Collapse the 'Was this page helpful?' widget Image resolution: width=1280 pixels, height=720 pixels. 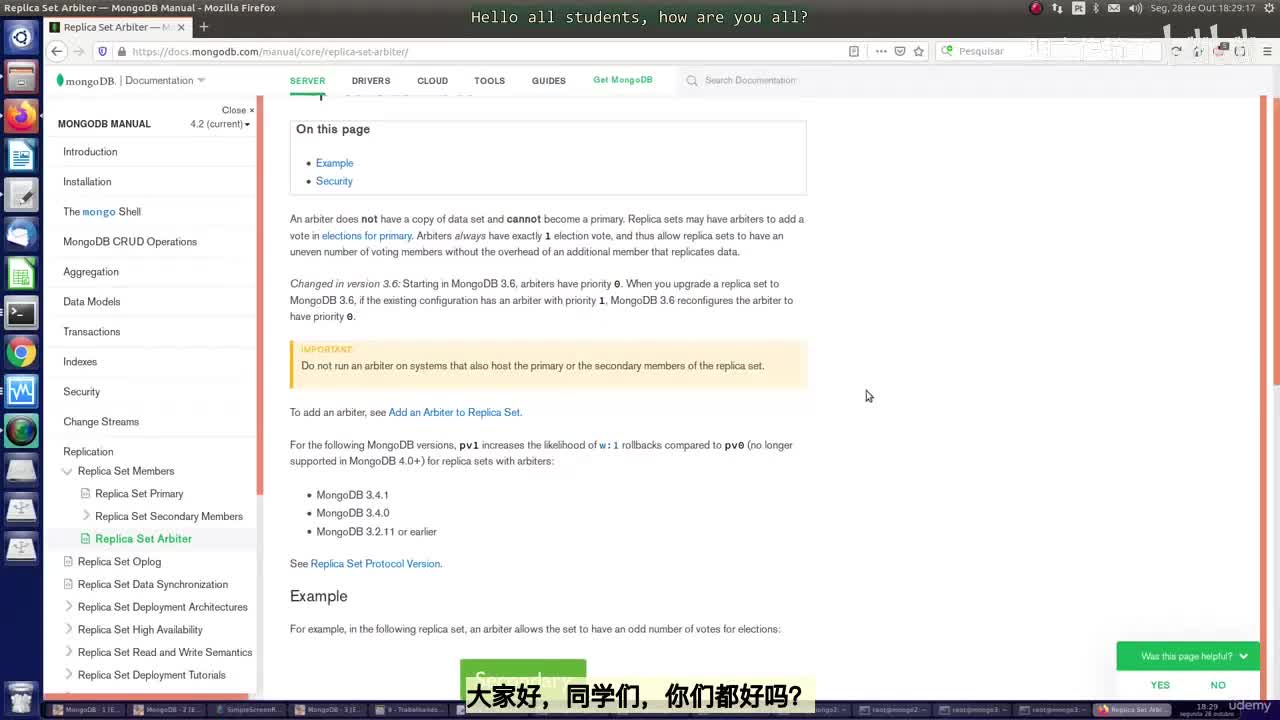click(1243, 656)
